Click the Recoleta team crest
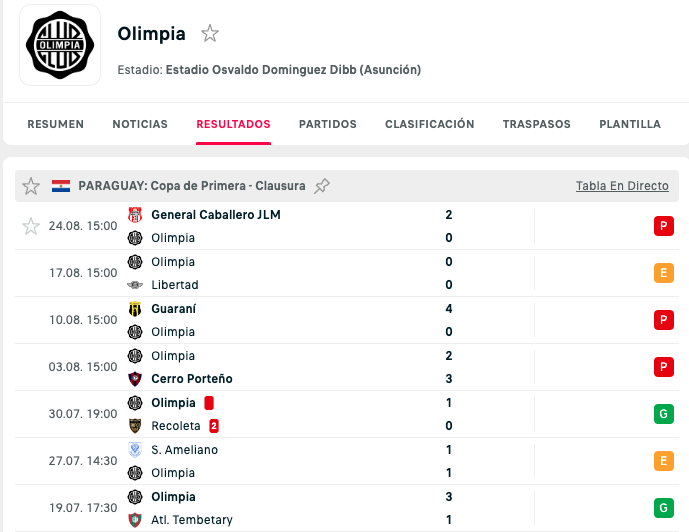 pos(135,426)
